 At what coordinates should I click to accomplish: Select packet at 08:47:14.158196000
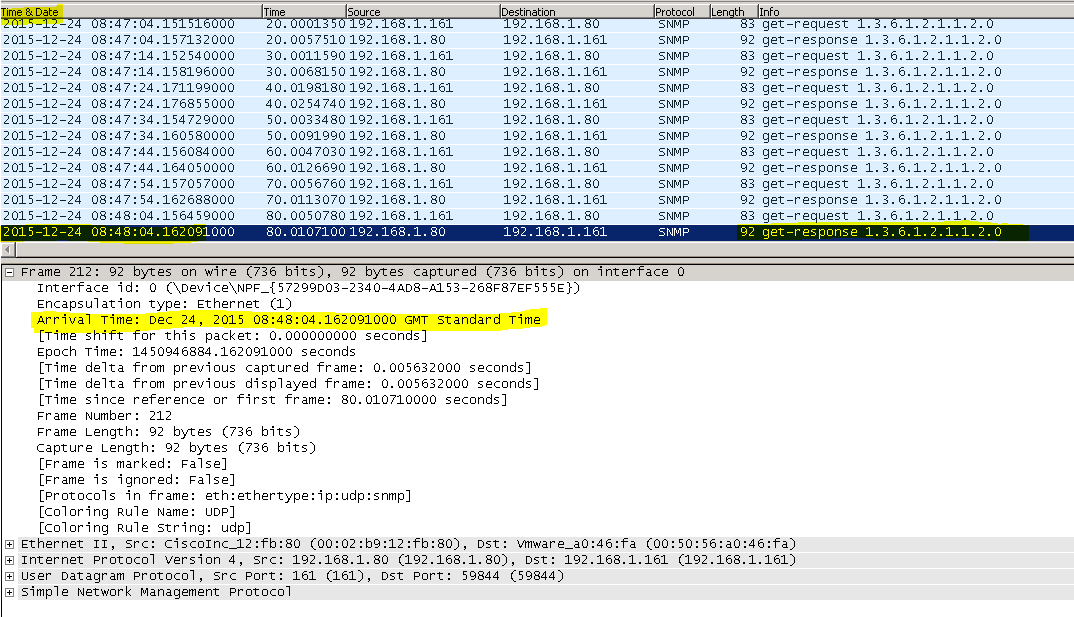(x=537, y=72)
